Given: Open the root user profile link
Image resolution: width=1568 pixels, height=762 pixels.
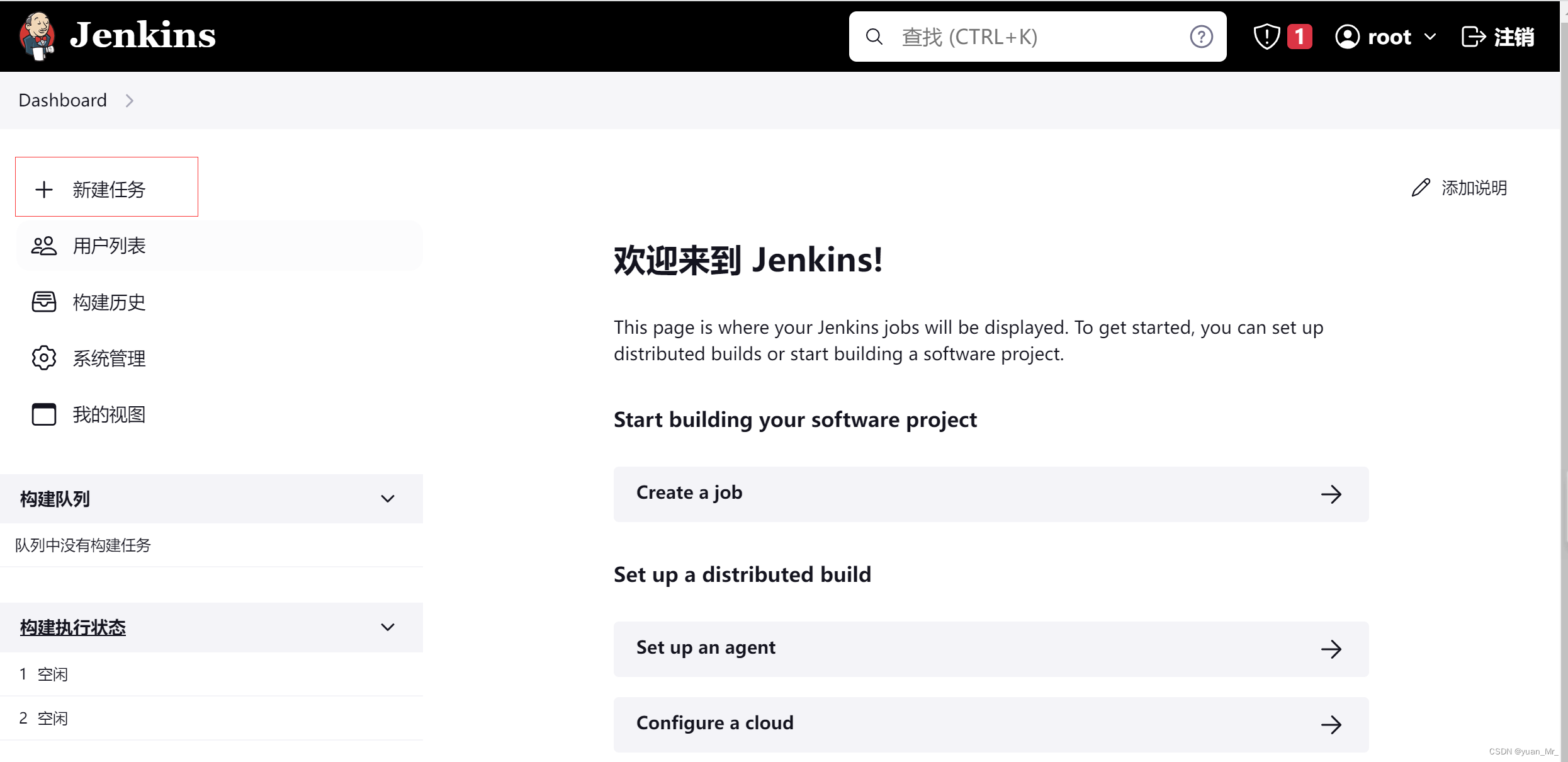Looking at the screenshot, I should (1390, 37).
